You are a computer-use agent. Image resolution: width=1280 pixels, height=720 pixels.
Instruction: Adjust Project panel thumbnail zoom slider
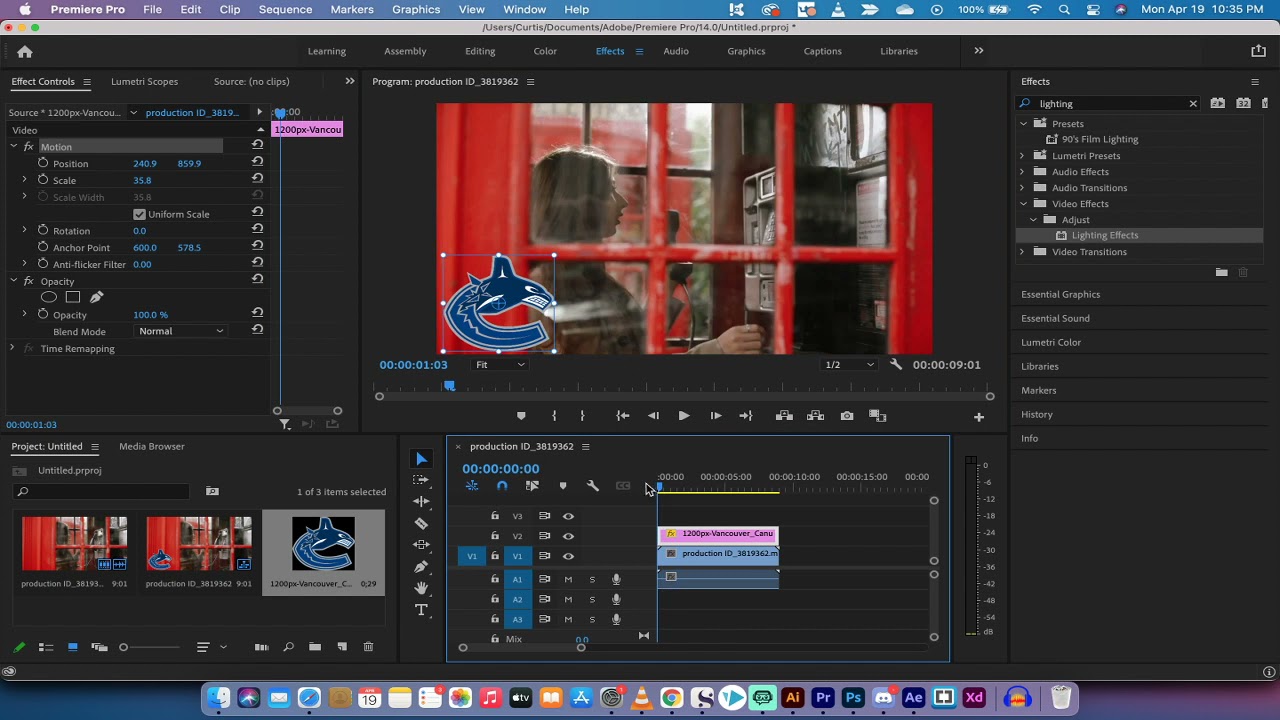[124, 648]
